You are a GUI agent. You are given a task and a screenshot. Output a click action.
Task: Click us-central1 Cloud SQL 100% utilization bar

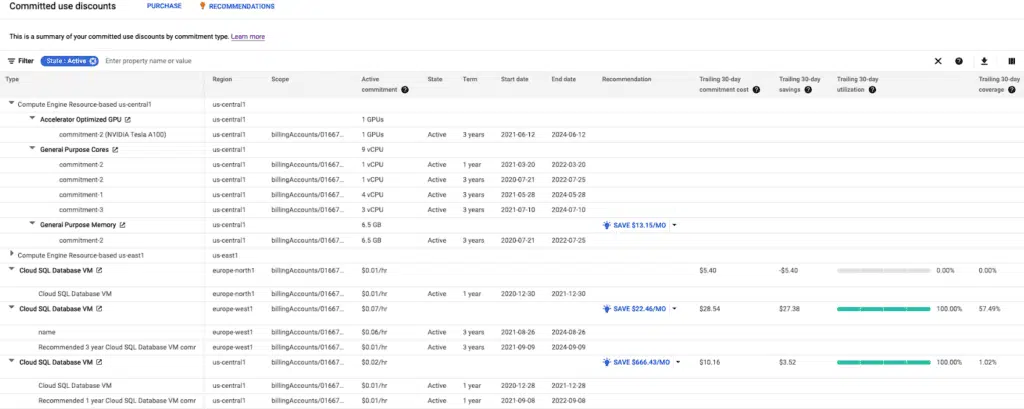point(884,362)
